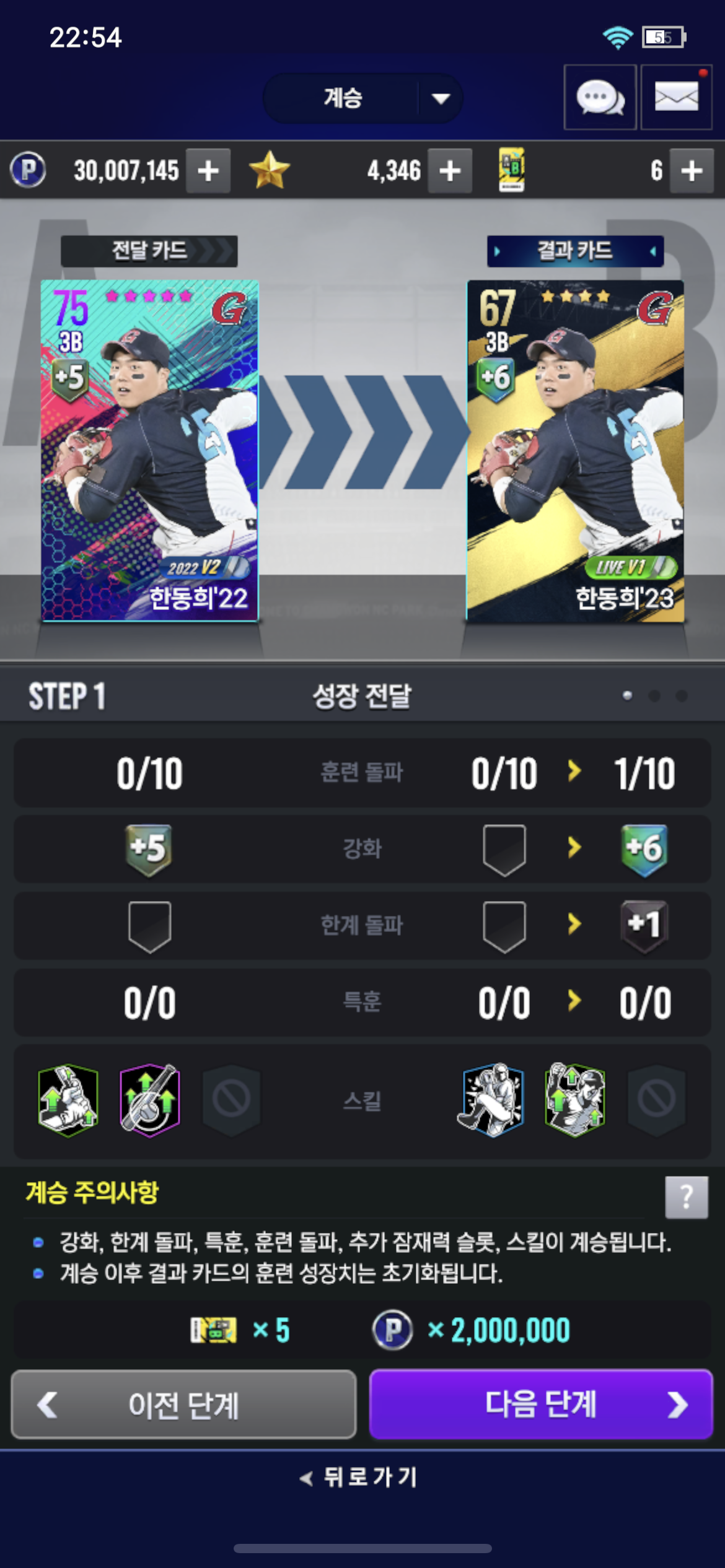Tap the second step indicator dot
This screenshot has width=725, height=1568.
click(654, 695)
